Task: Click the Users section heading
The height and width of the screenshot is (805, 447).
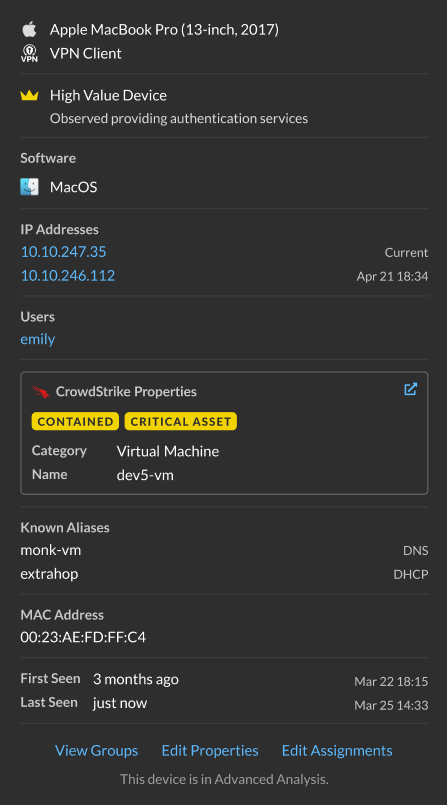Action: coord(37,317)
